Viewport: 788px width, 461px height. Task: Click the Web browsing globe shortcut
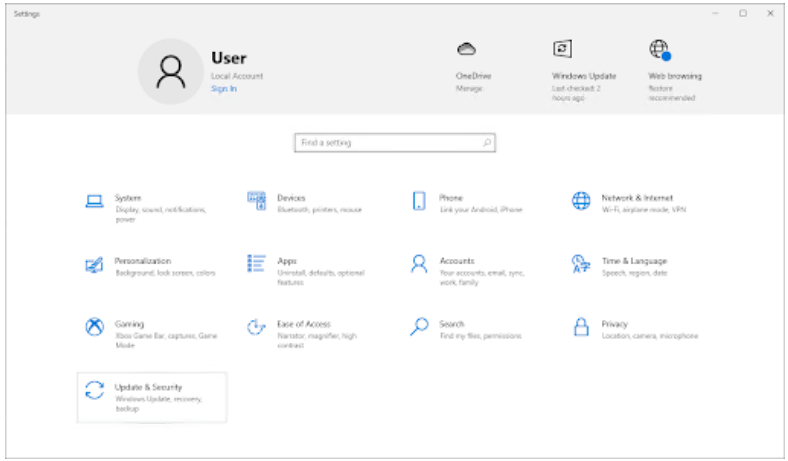(659, 49)
